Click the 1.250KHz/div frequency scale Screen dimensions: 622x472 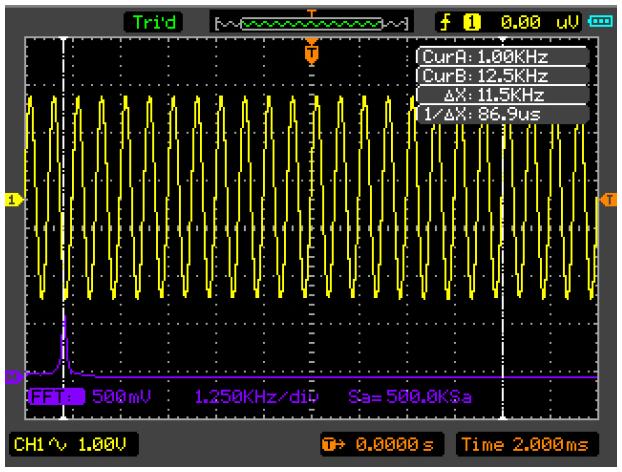point(257,397)
